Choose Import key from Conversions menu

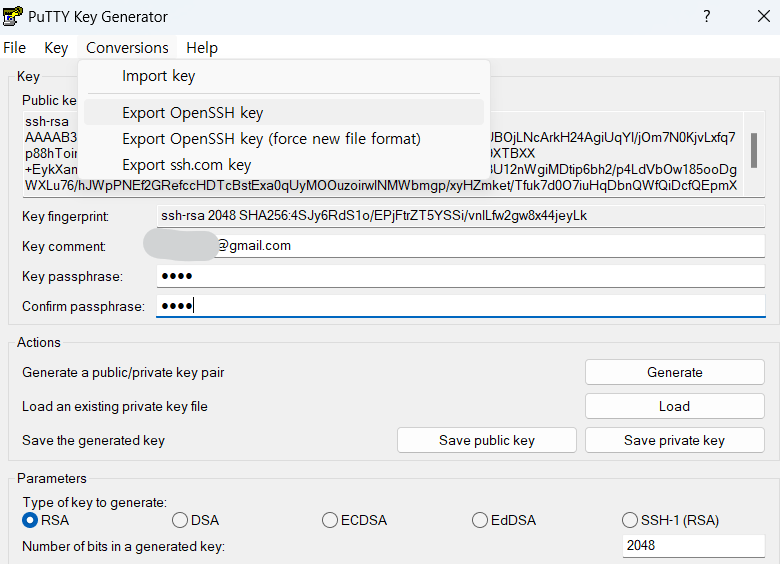pos(284,76)
